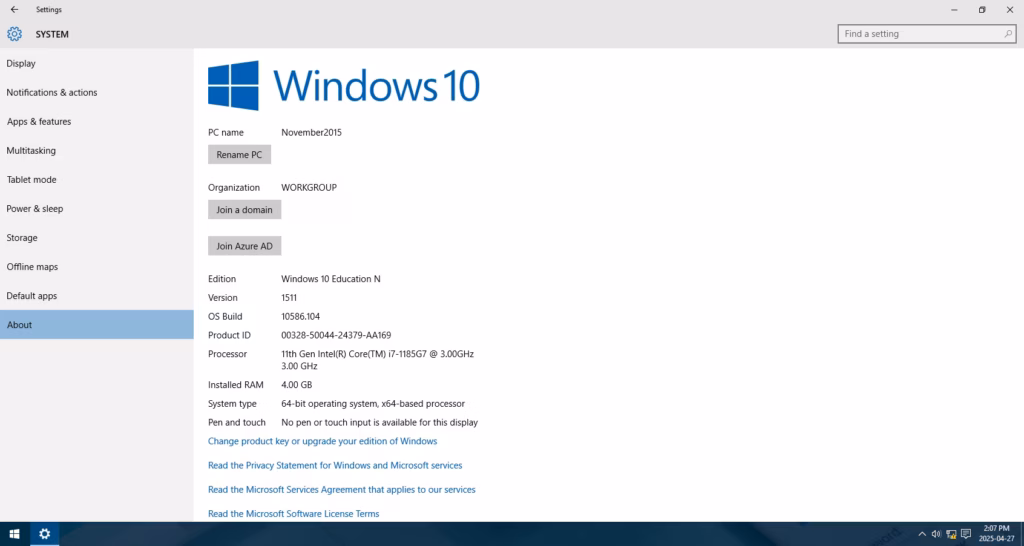
Task: Go to Multitasking settings
Action: [97, 151]
